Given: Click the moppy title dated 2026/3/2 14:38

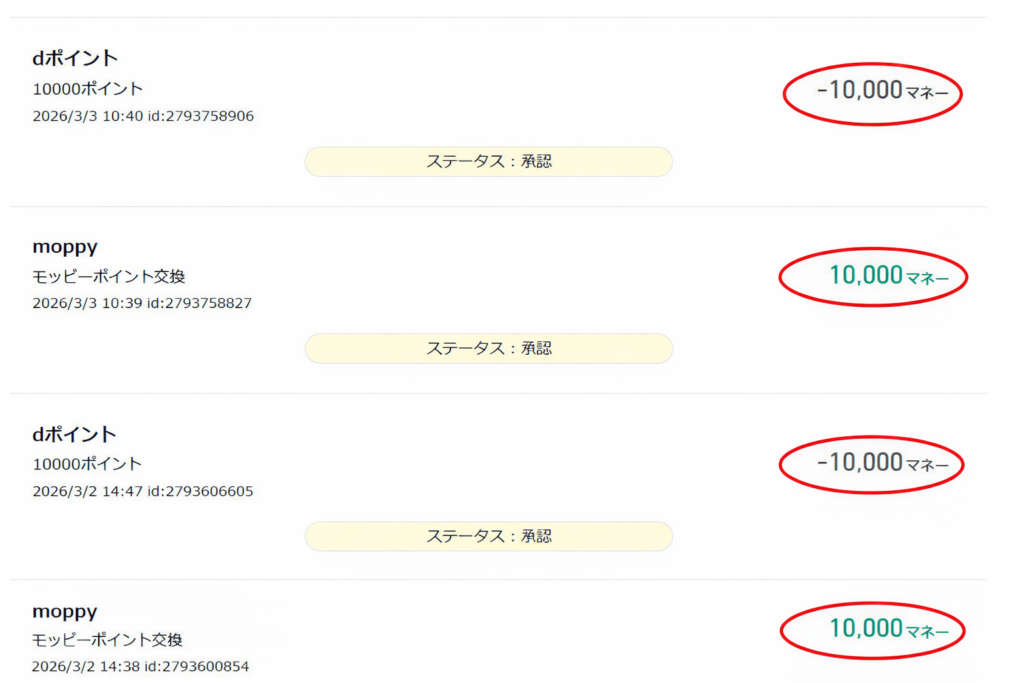Looking at the screenshot, I should click(x=65, y=611).
